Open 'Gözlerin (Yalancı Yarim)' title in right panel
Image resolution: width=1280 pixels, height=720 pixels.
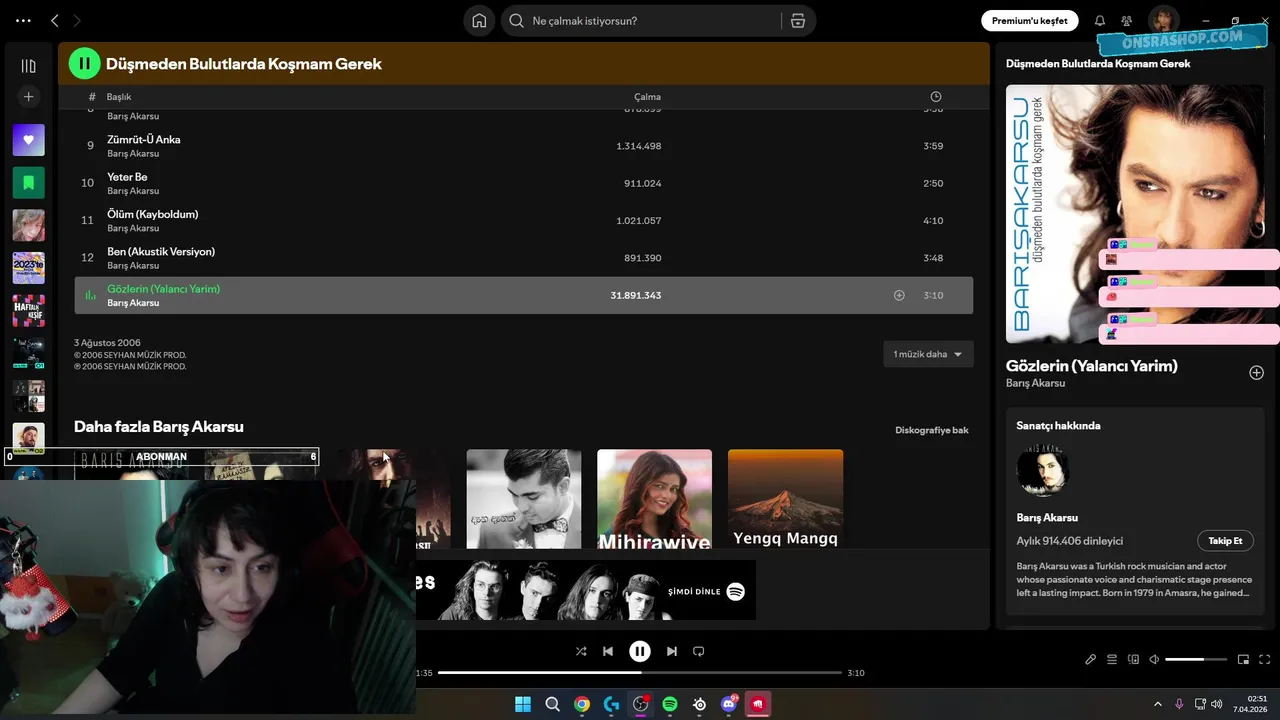click(x=1092, y=366)
